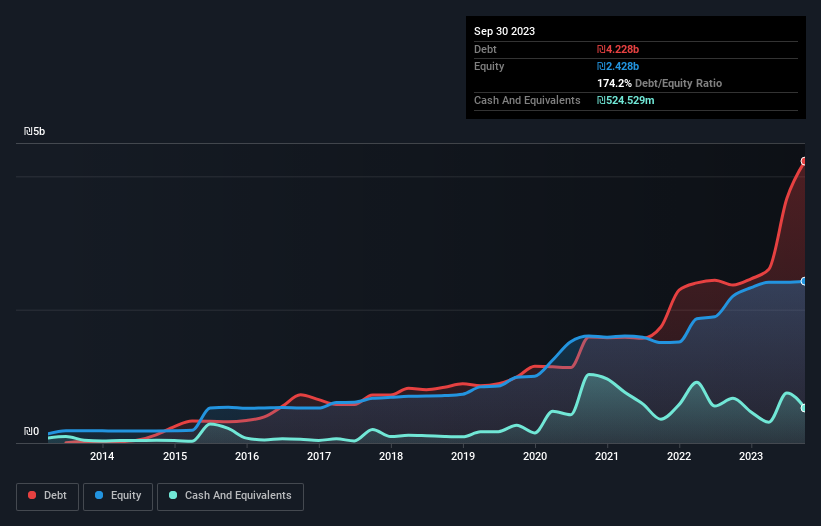This screenshot has width=821, height=526.
Task: Click the 2023 x-axis label
Action: click(751, 456)
